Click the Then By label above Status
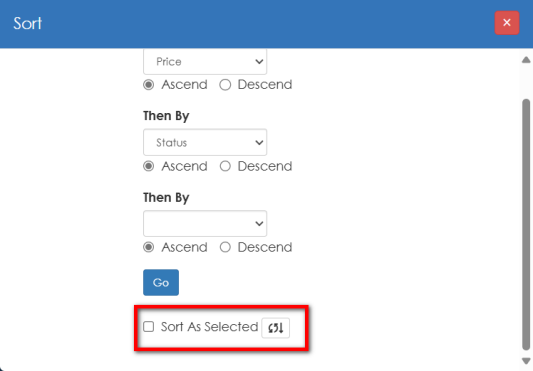Viewport: 533px width, 371px height. [x=166, y=116]
